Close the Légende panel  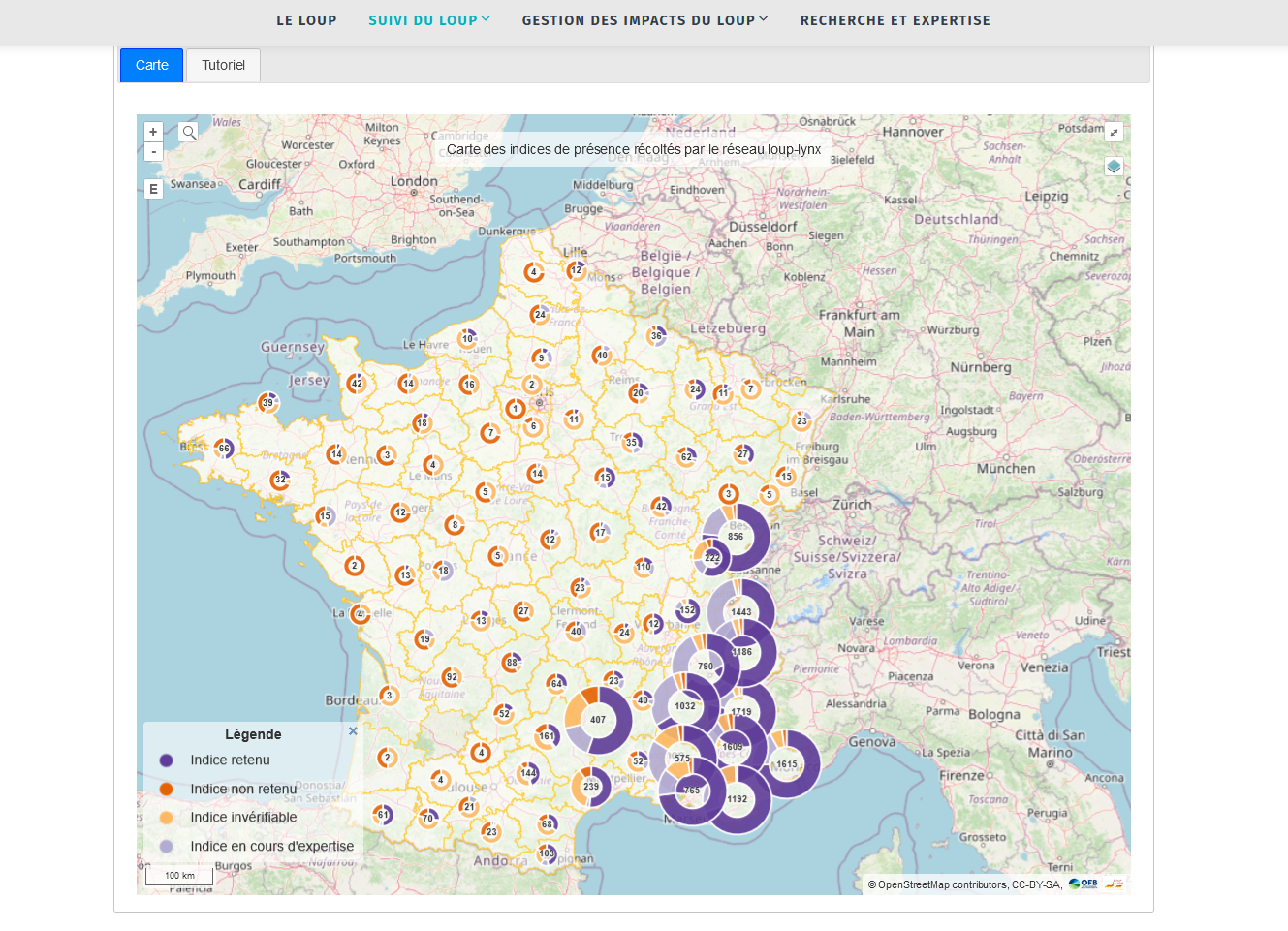353,731
